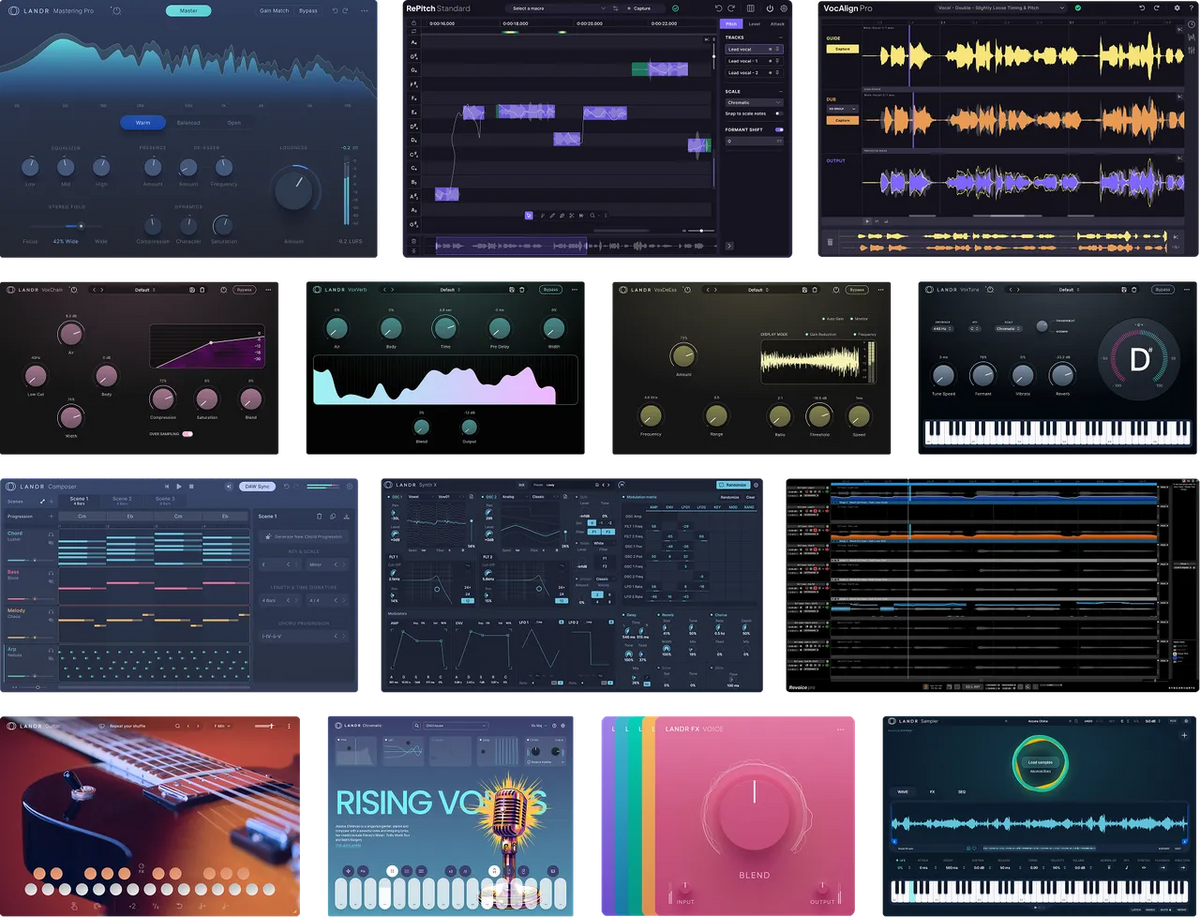Click the more-options ellipsis in Mastering Pro
The height and width of the screenshot is (917, 1200).
(x=364, y=11)
